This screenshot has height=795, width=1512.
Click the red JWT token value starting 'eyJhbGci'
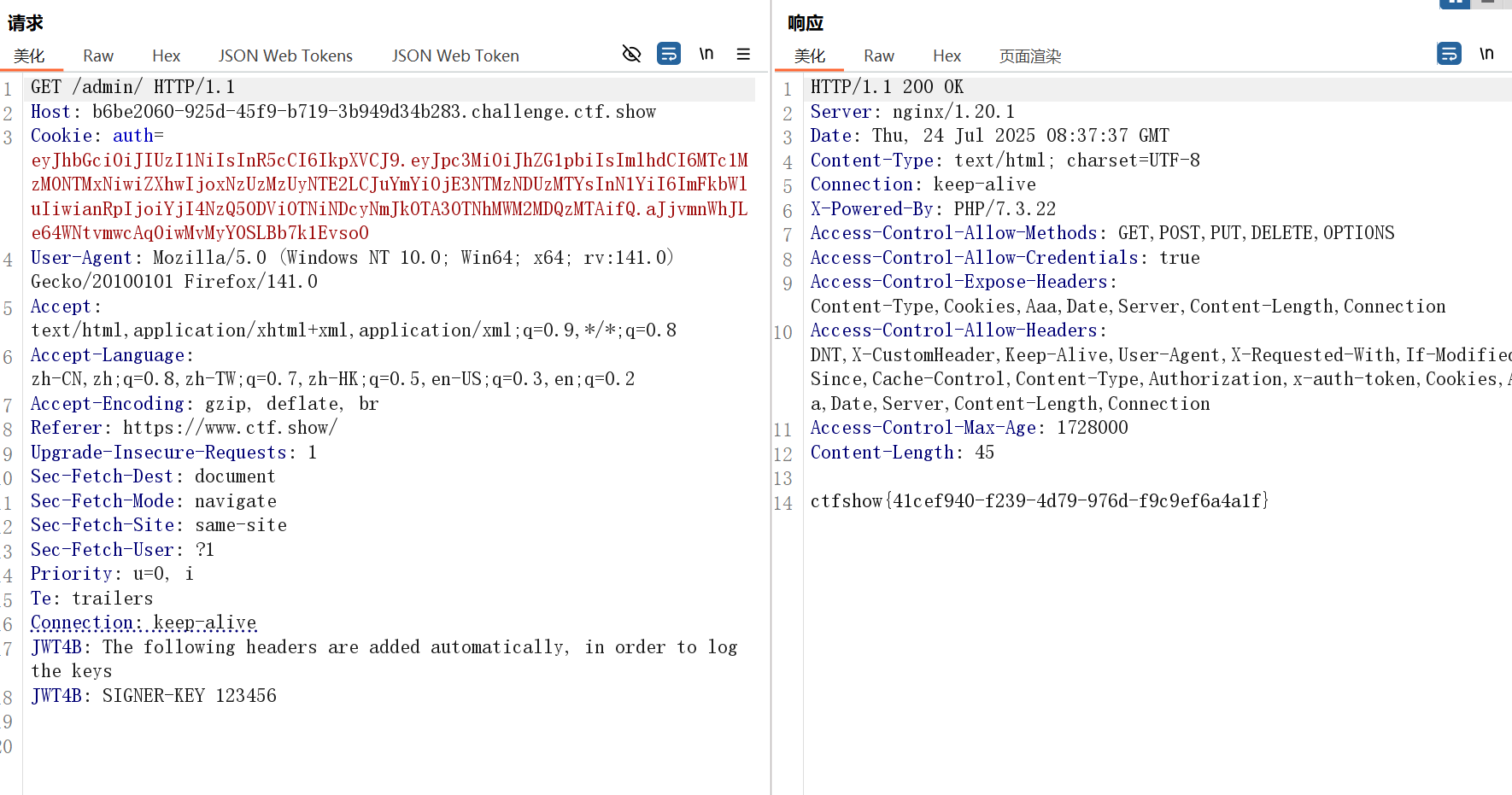click(x=390, y=196)
